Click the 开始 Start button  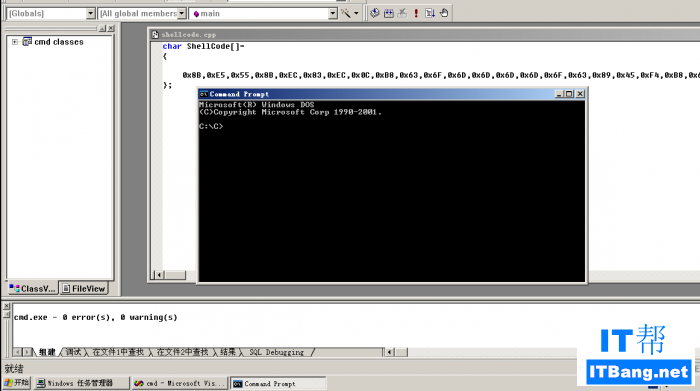click(x=17, y=383)
